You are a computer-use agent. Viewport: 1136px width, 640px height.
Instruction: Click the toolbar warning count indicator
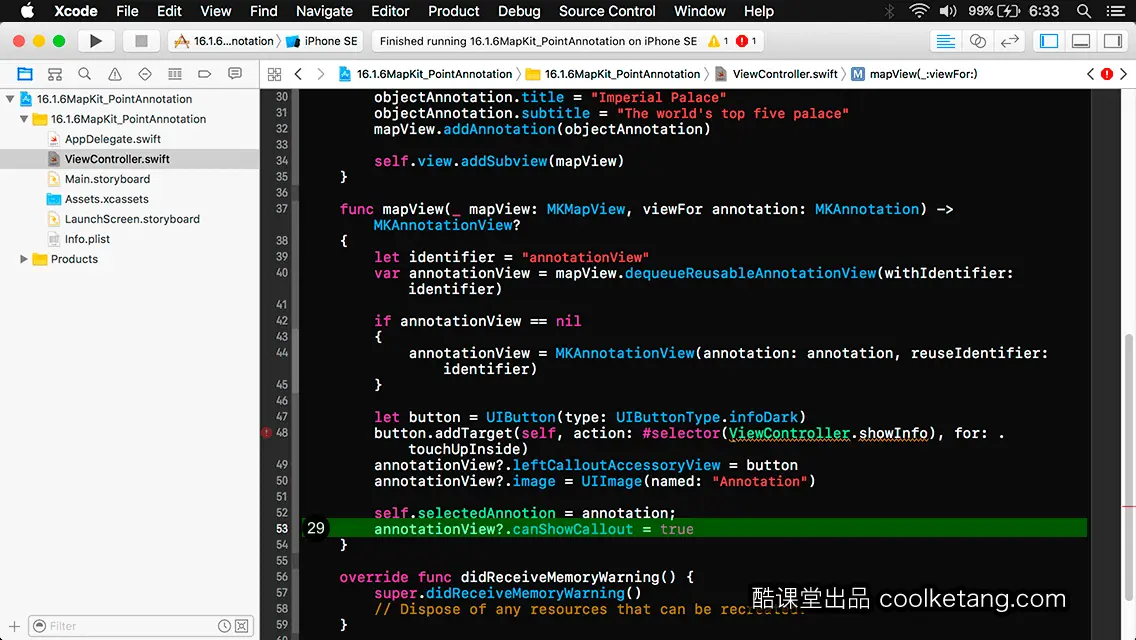[x=717, y=41]
